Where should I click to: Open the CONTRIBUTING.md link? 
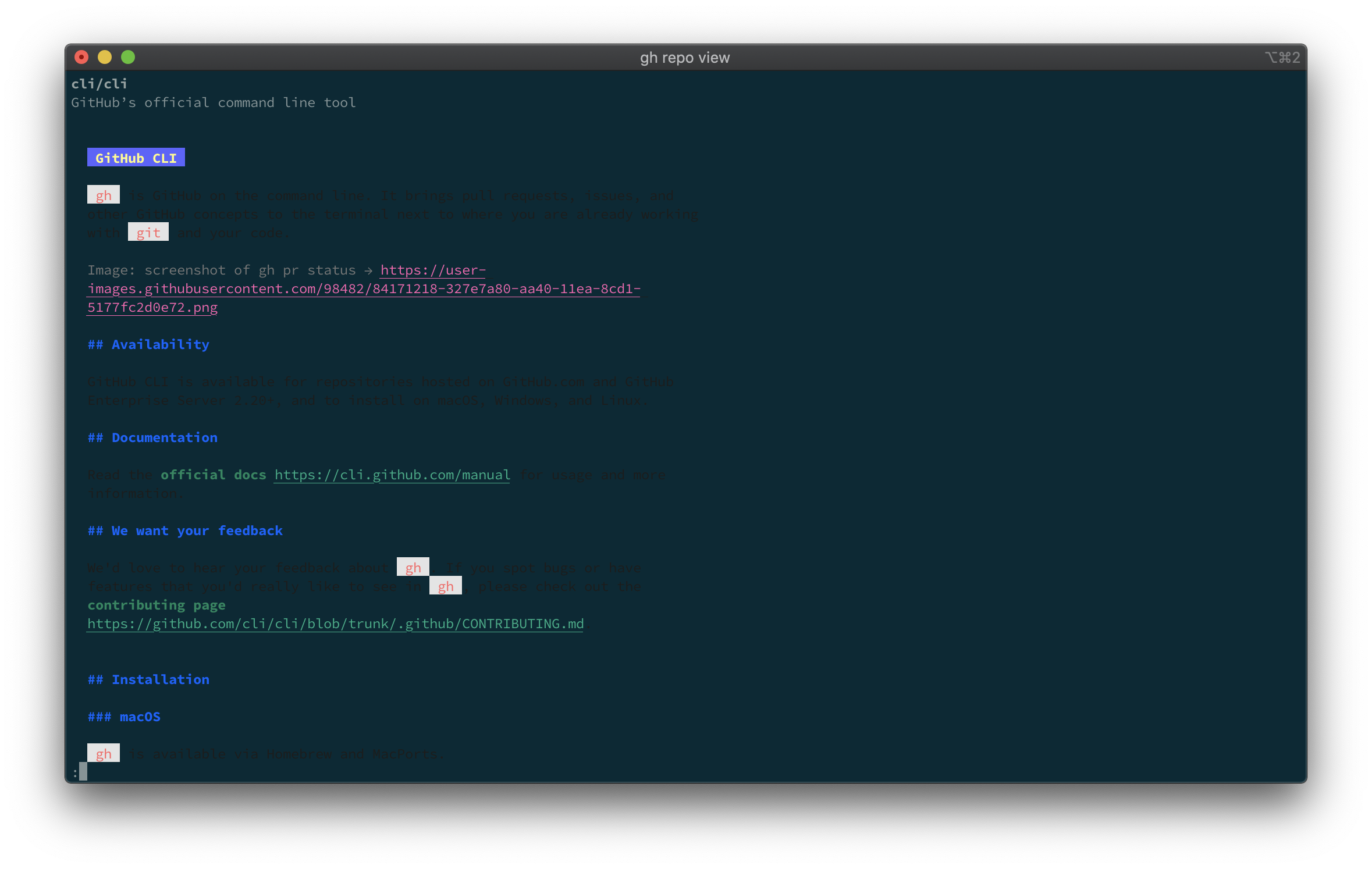pos(336,623)
